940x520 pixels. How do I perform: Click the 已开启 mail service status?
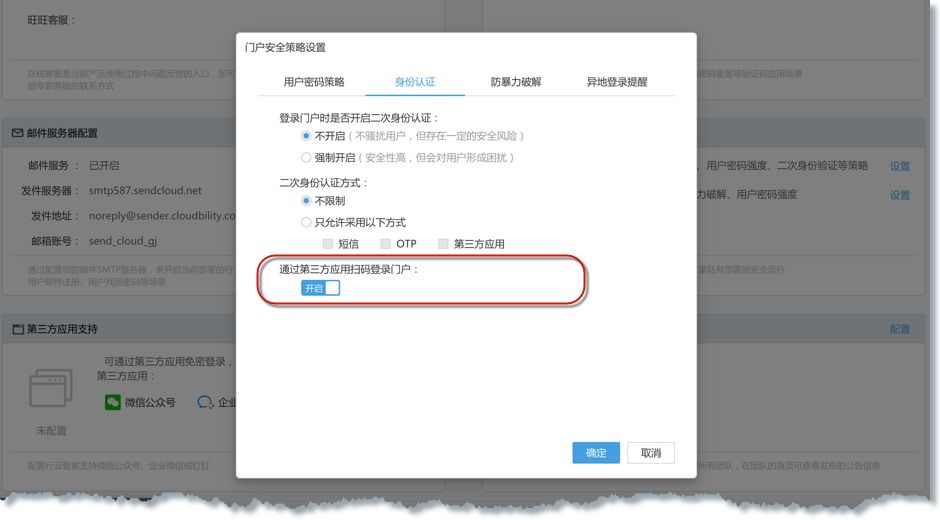coord(104,166)
